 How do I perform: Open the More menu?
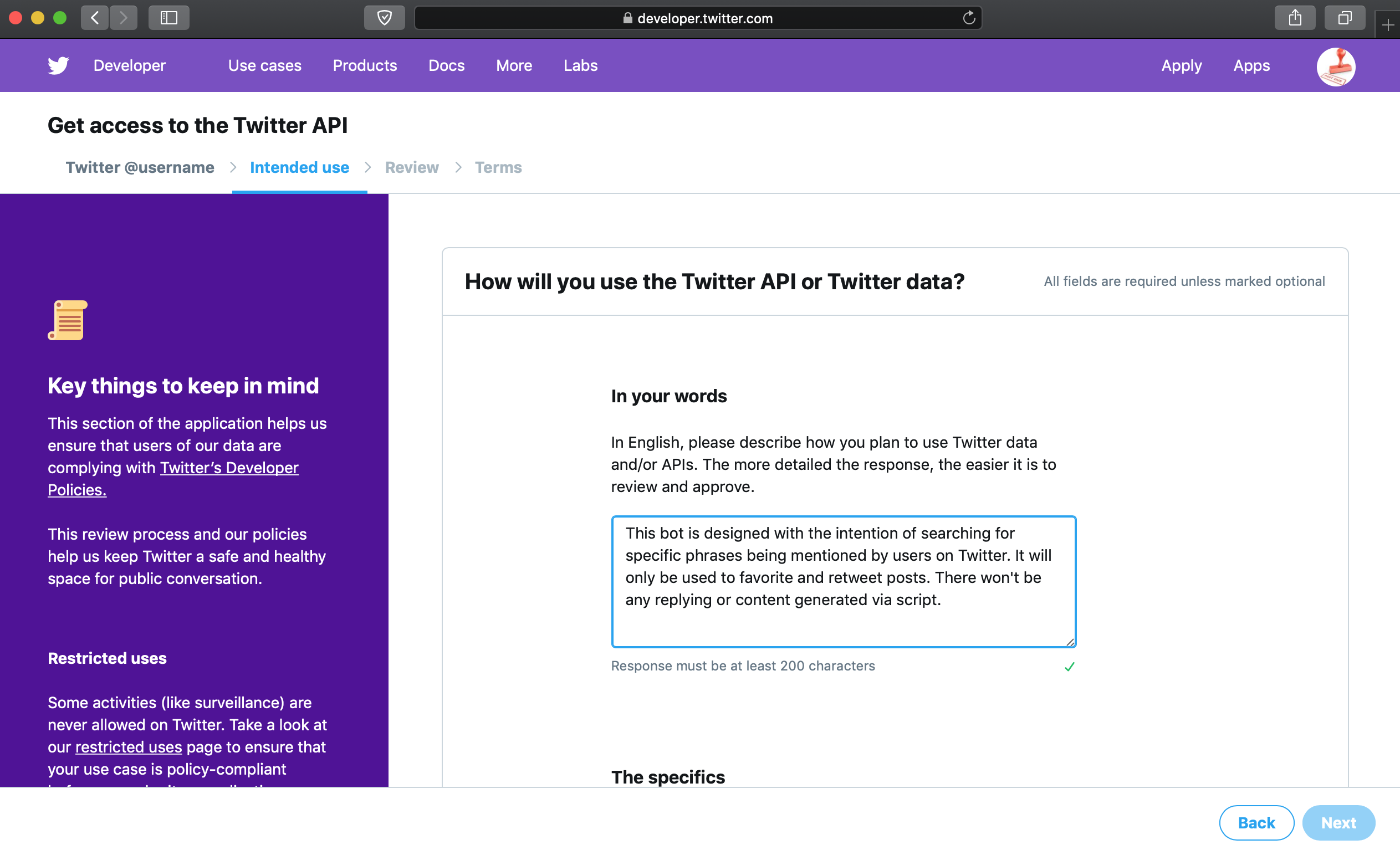coord(514,65)
